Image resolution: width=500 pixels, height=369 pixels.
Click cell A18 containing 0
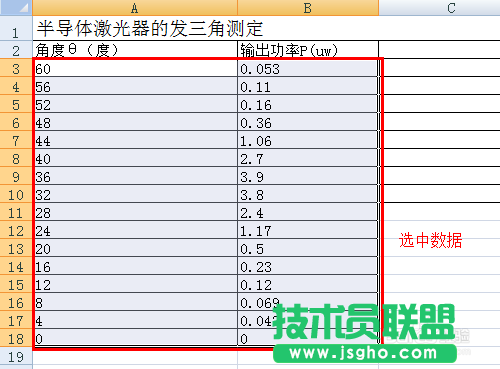click(x=135, y=338)
